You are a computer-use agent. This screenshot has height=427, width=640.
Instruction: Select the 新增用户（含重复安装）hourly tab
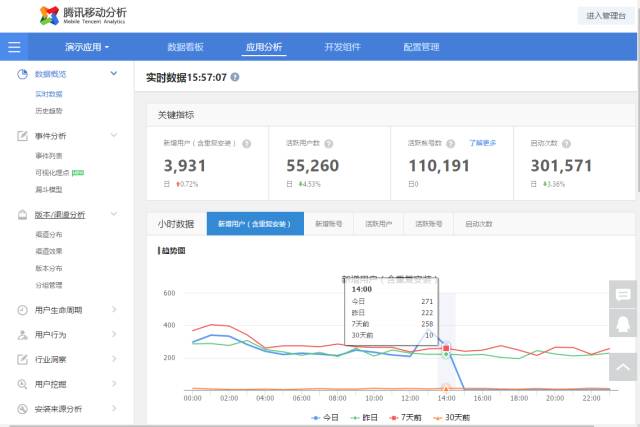(x=255, y=224)
